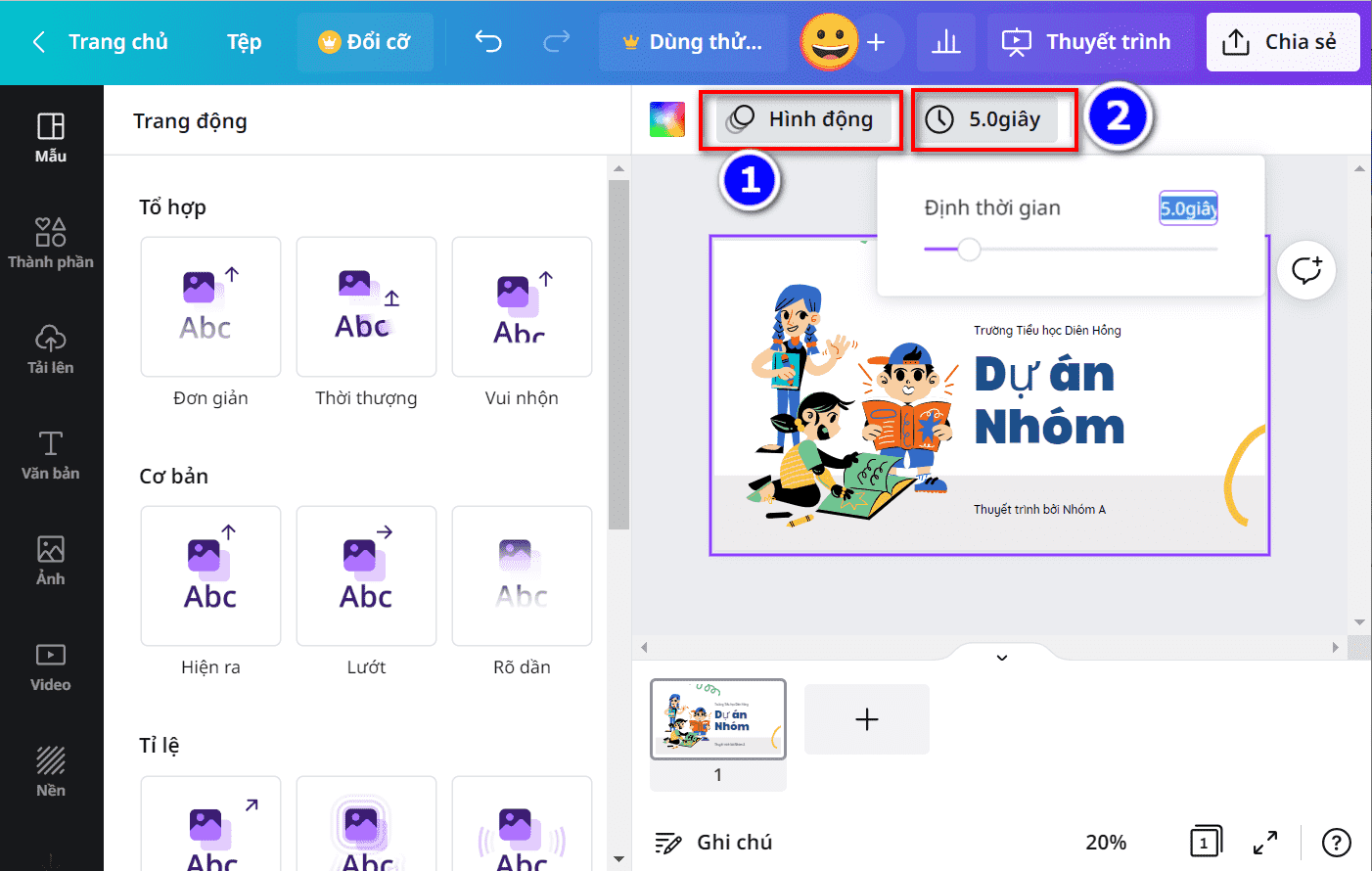1372x871 pixels.
Task: Select the Văn bản text tool
Action: point(51,455)
